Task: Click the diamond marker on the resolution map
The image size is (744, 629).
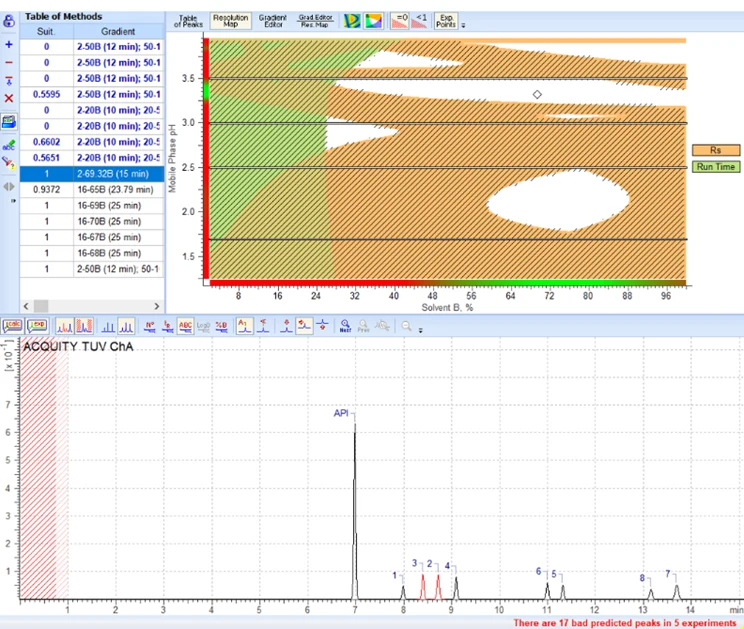Action: pyautogui.click(x=537, y=95)
